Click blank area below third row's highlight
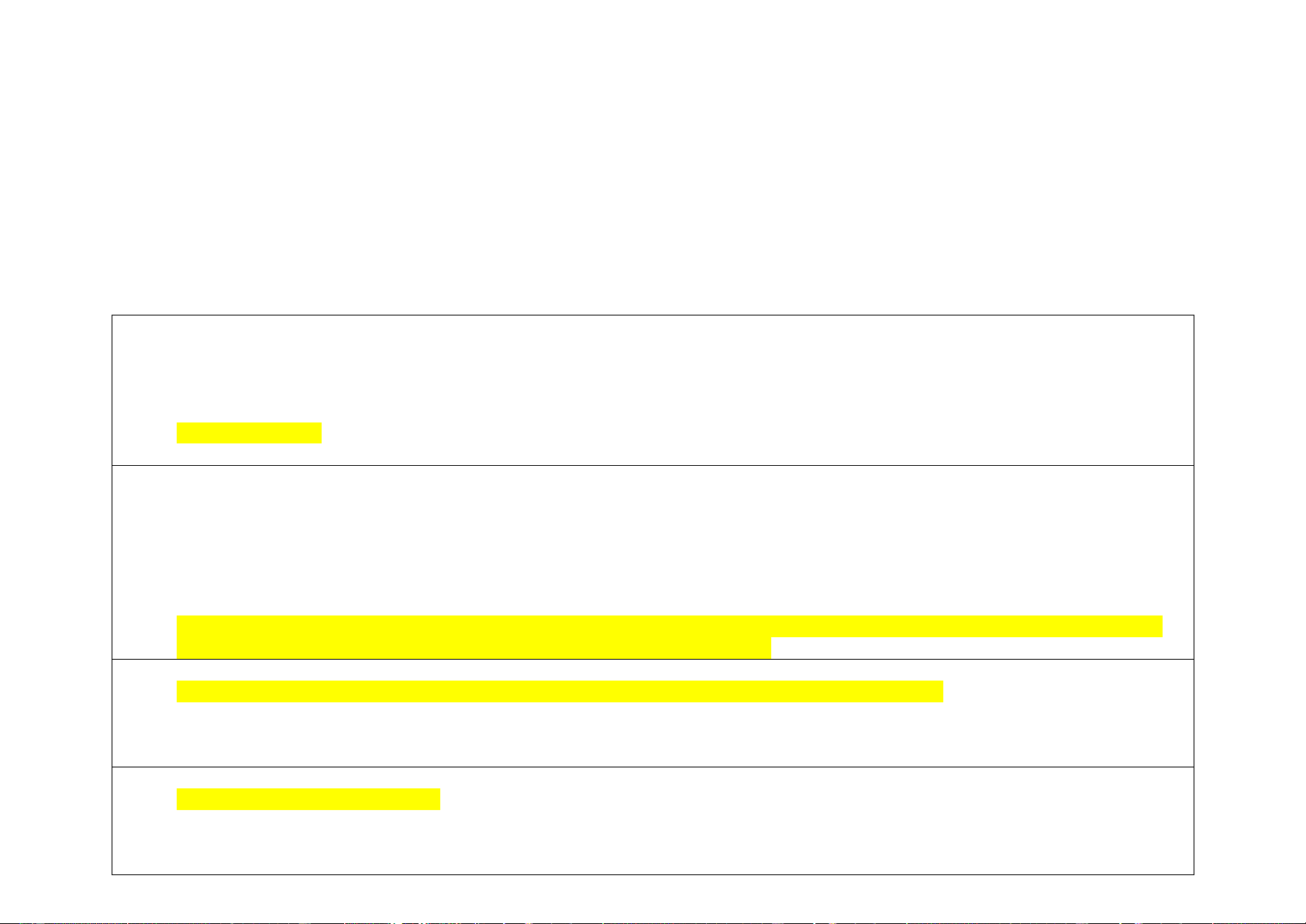Image resolution: width=1306 pixels, height=924 pixels. point(653,734)
